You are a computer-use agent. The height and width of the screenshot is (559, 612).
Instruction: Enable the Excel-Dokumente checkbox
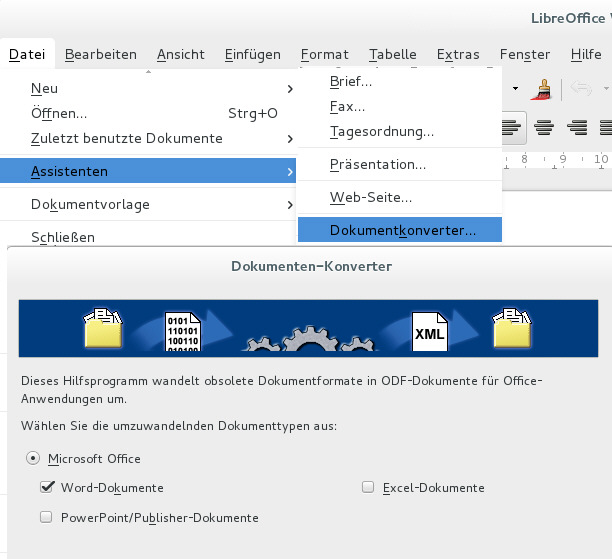[x=368, y=488]
